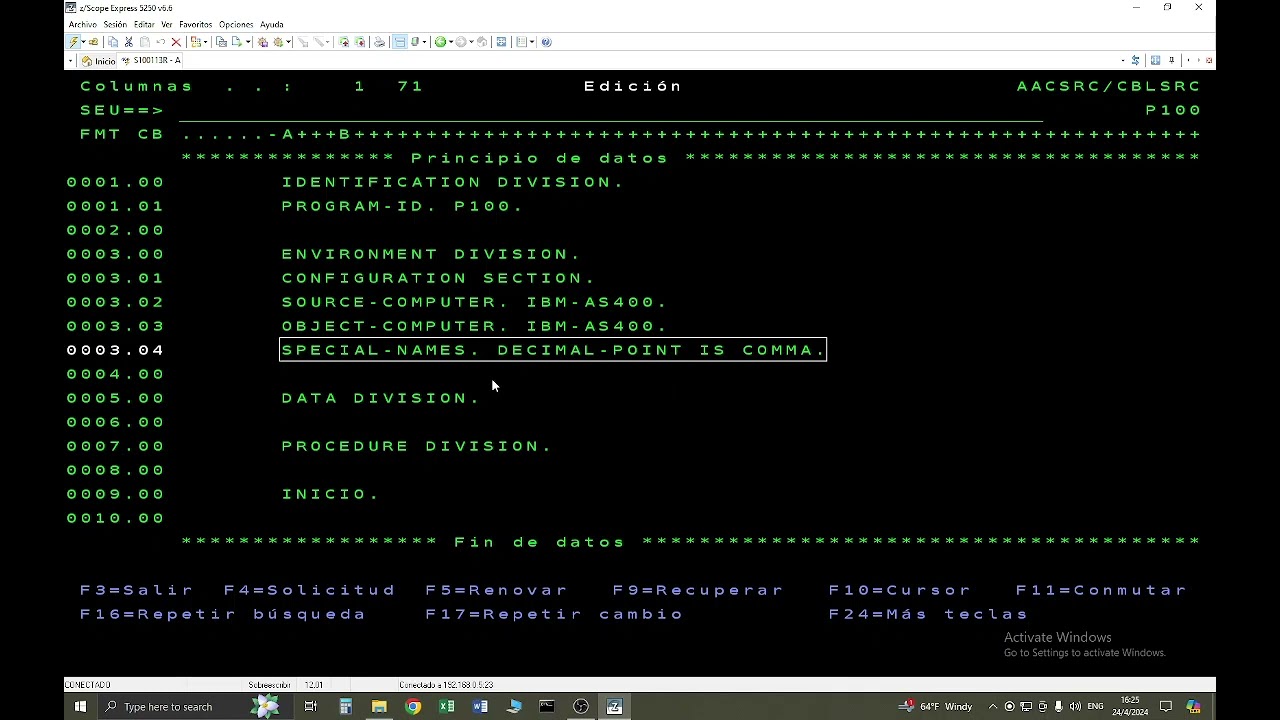Click the SOURCE-COMPUTER. IBM-AS400. line

tap(475, 302)
